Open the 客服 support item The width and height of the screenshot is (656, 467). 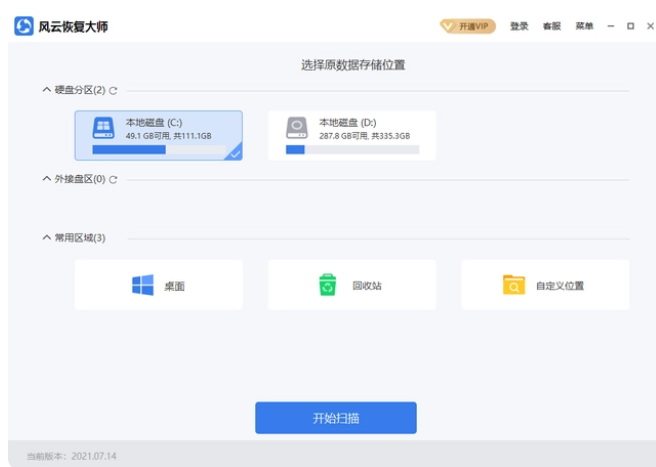[551, 26]
